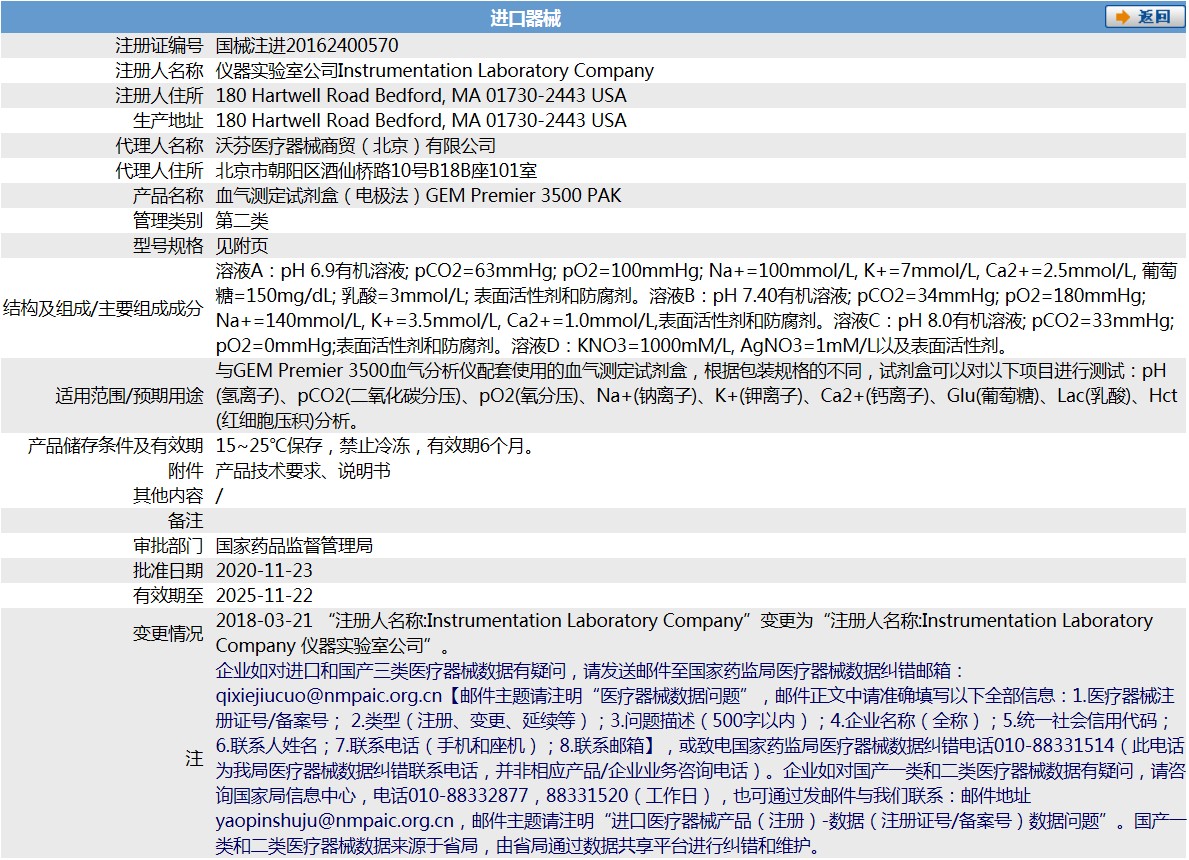Click the 代理人住所 label
The height and width of the screenshot is (860, 1189).
[159, 171]
